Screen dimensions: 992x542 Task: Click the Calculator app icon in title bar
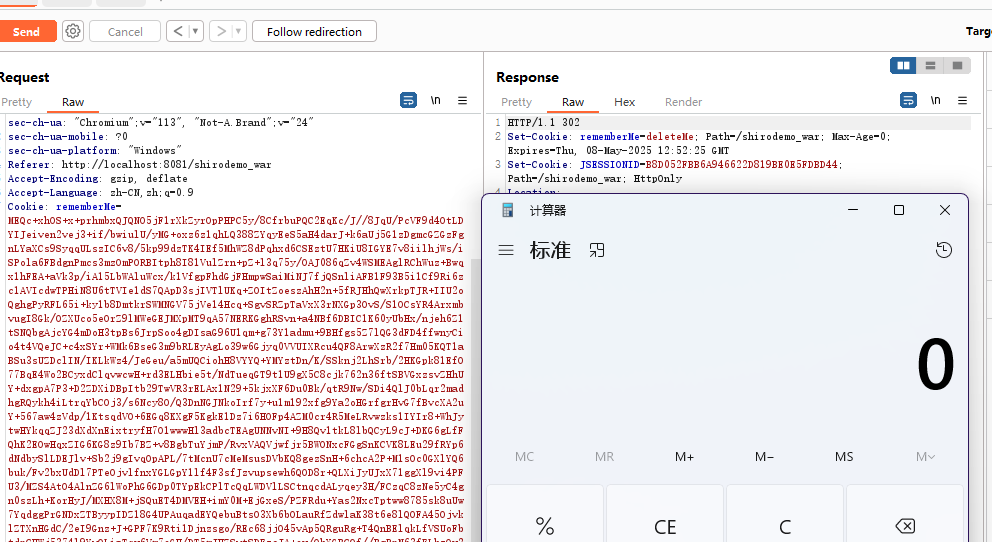(x=507, y=210)
